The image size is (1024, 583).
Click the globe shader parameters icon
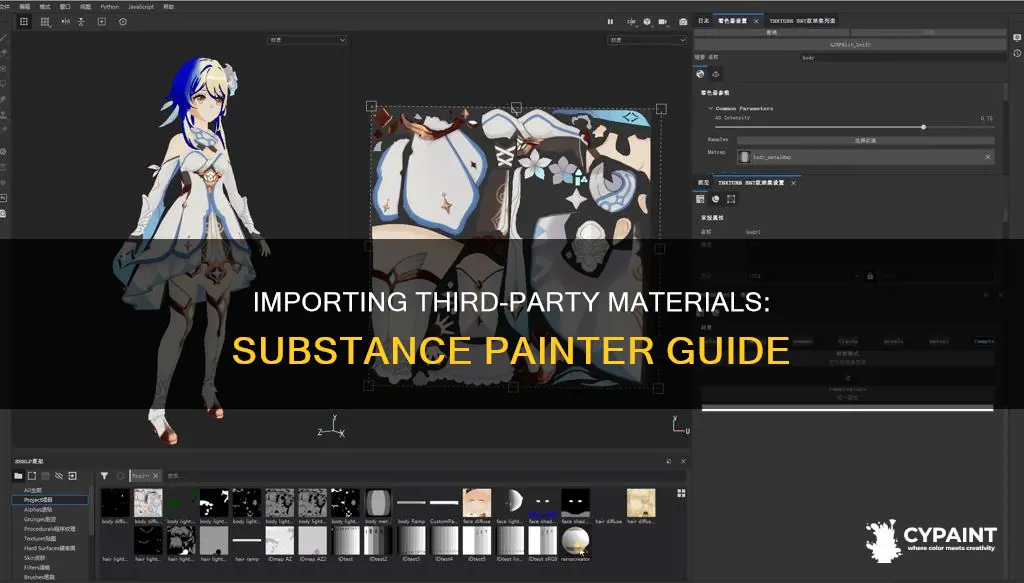pos(701,74)
